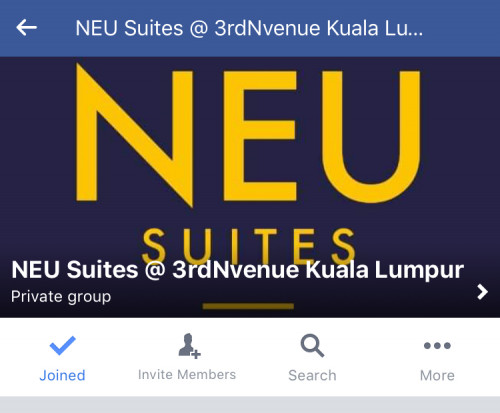Expand group info with the right chevron

pos(482,292)
